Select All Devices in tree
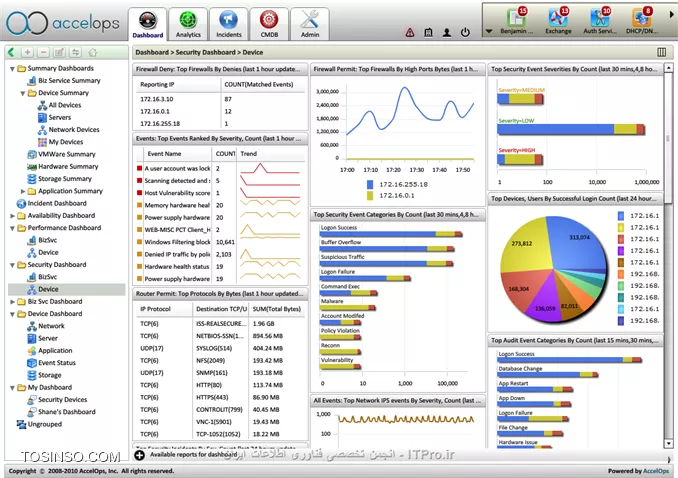This screenshot has width=678, height=478. 65,105
